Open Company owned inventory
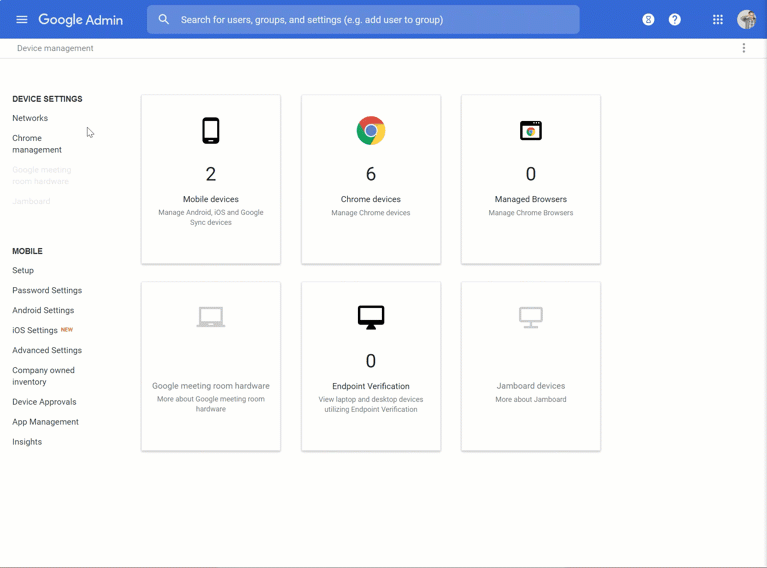This screenshot has height=568, width=767. 44,376
